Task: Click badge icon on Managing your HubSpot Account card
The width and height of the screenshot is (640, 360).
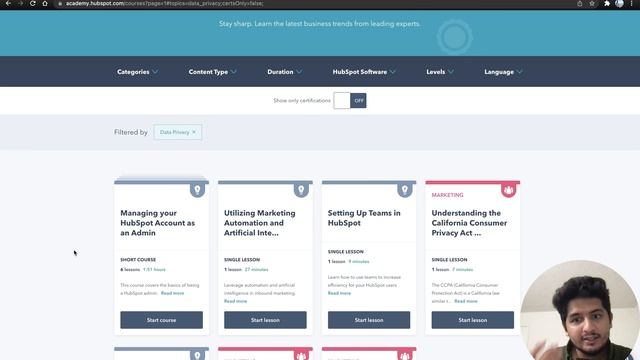Action: click(x=197, y=190)
